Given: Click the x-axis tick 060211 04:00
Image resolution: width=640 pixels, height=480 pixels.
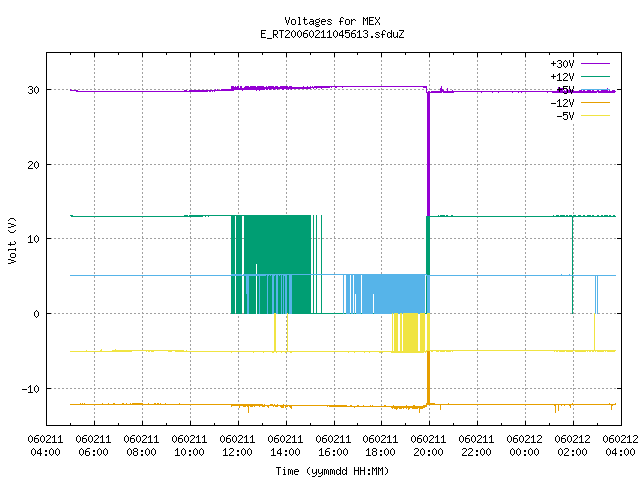Looking at the screenshot, I should pos(45,445).
